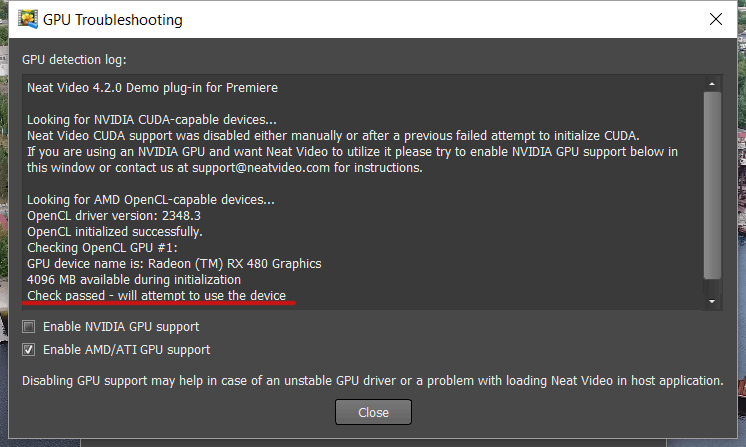The width and height of the screenshot is (746, 447).
Task: Enable NVIDIA GPU support checkbox
Action: click(x=29, y=327)
